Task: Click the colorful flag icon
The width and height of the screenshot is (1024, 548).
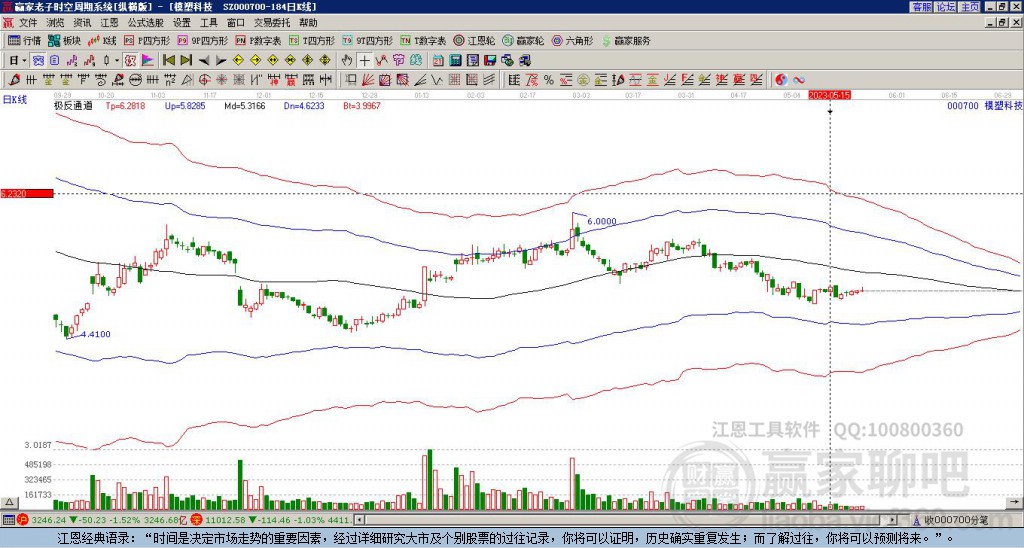Action: (148, 61)
